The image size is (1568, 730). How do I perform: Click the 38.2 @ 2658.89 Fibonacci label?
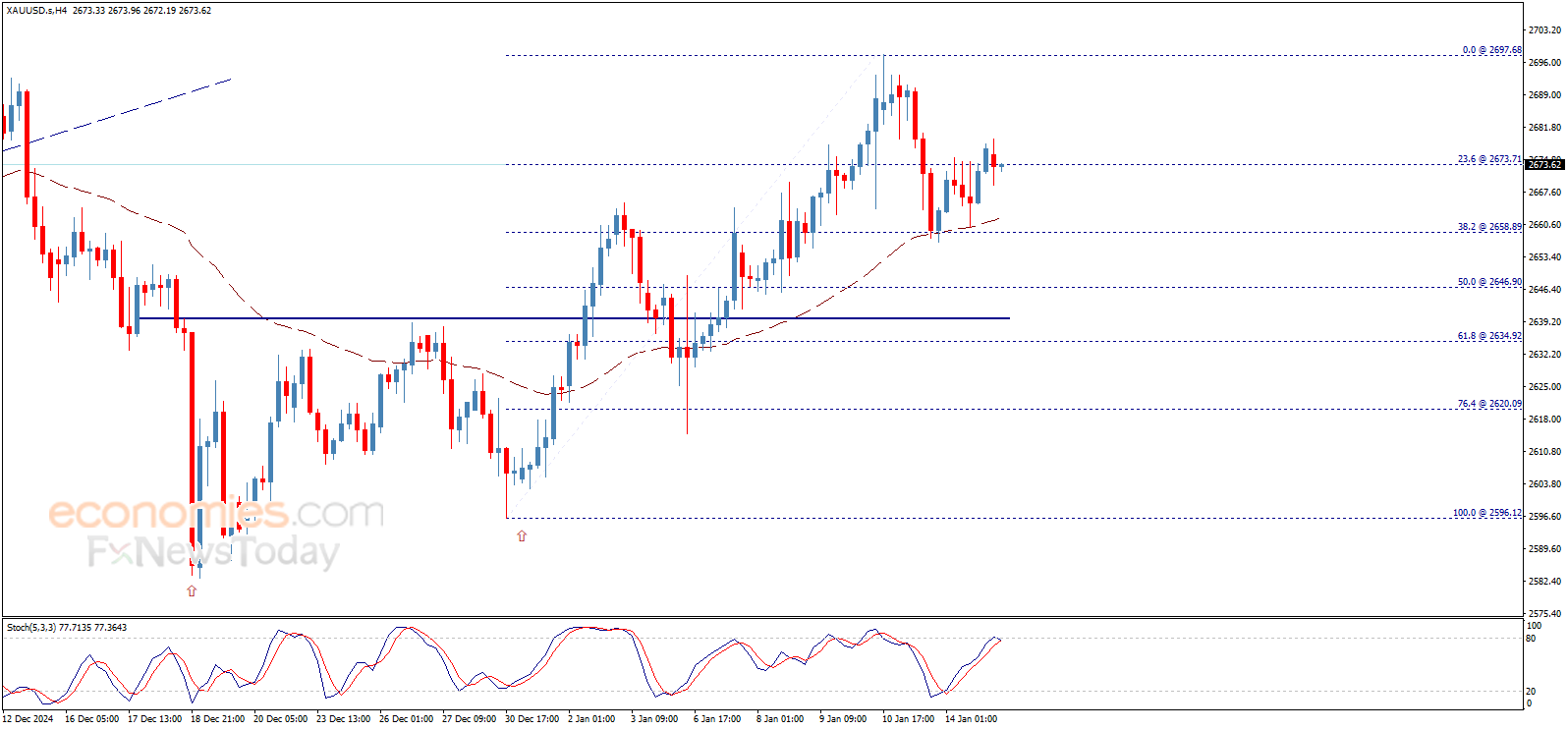(1488, 227)
